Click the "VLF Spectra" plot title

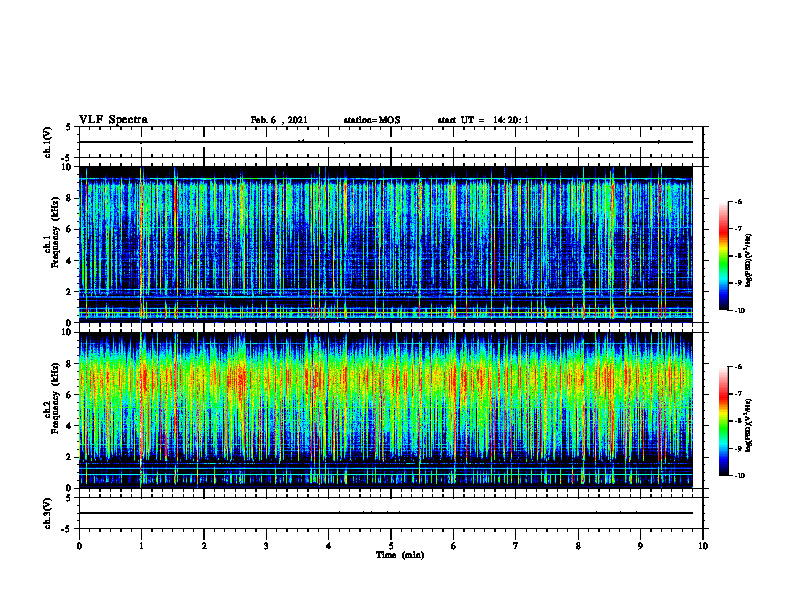113,120
